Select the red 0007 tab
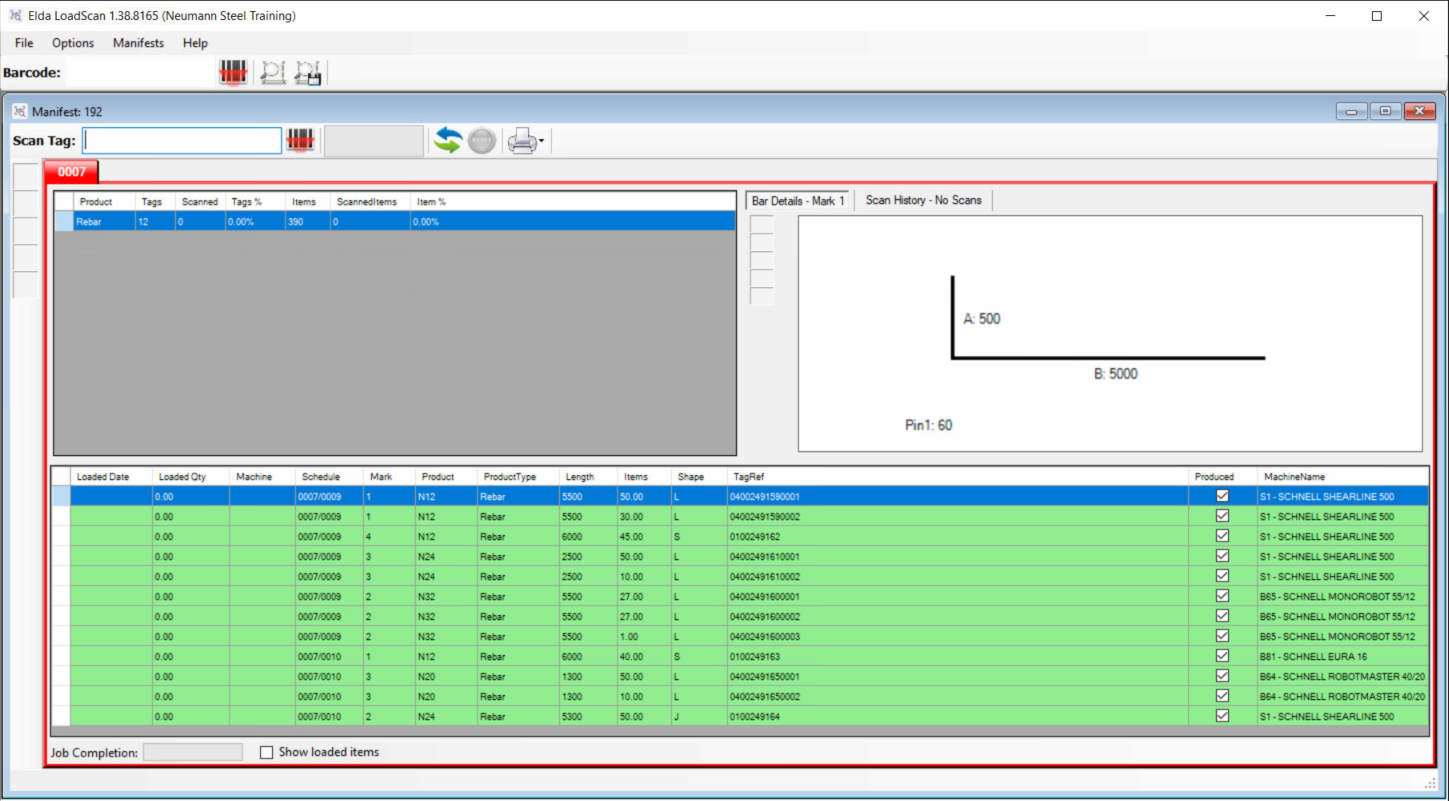Screen dimensions: 1449x801 tap(71, 172)
